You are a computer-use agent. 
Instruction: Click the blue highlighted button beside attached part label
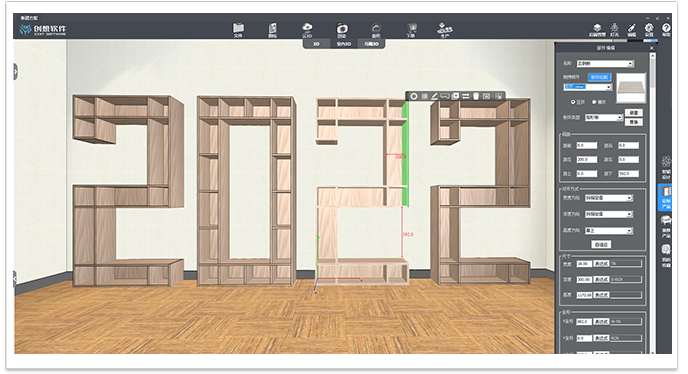[599, 77]
